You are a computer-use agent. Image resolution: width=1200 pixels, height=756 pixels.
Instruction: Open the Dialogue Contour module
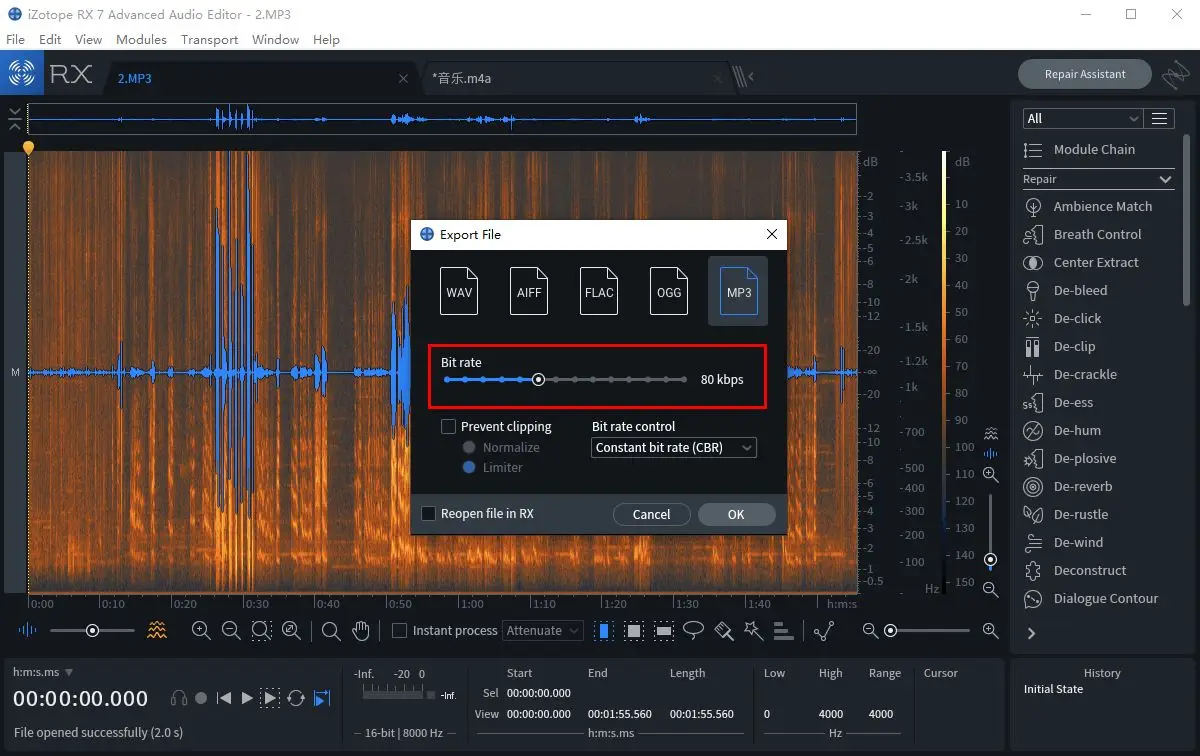[x=1091, y=598]
